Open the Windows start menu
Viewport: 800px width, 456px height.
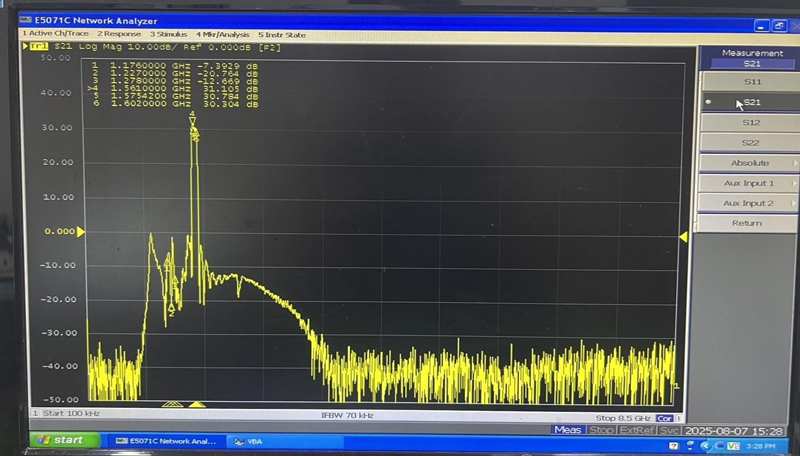coord(64,441)
